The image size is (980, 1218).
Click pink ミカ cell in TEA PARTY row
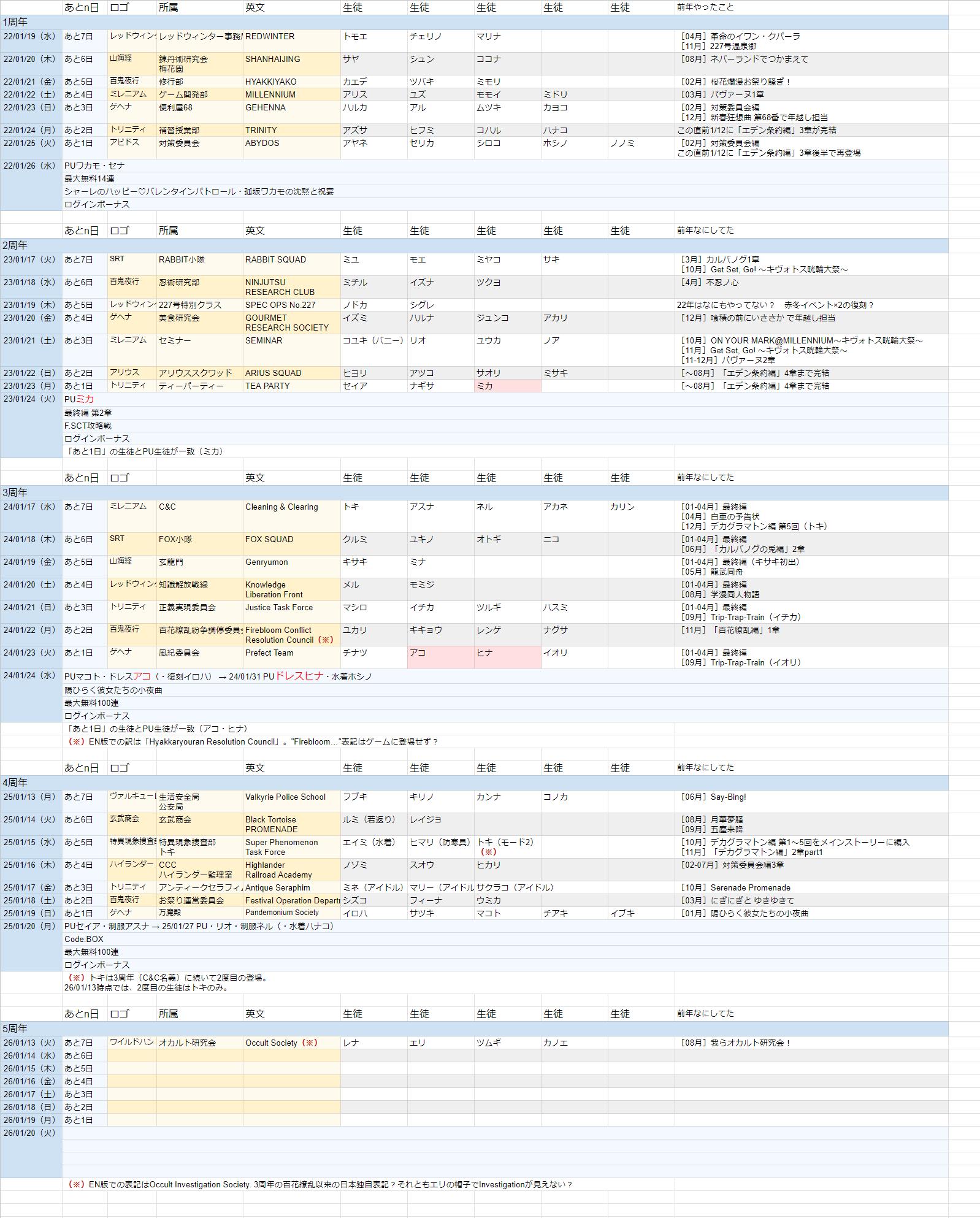pyautogui.click(x=507, y=386)
